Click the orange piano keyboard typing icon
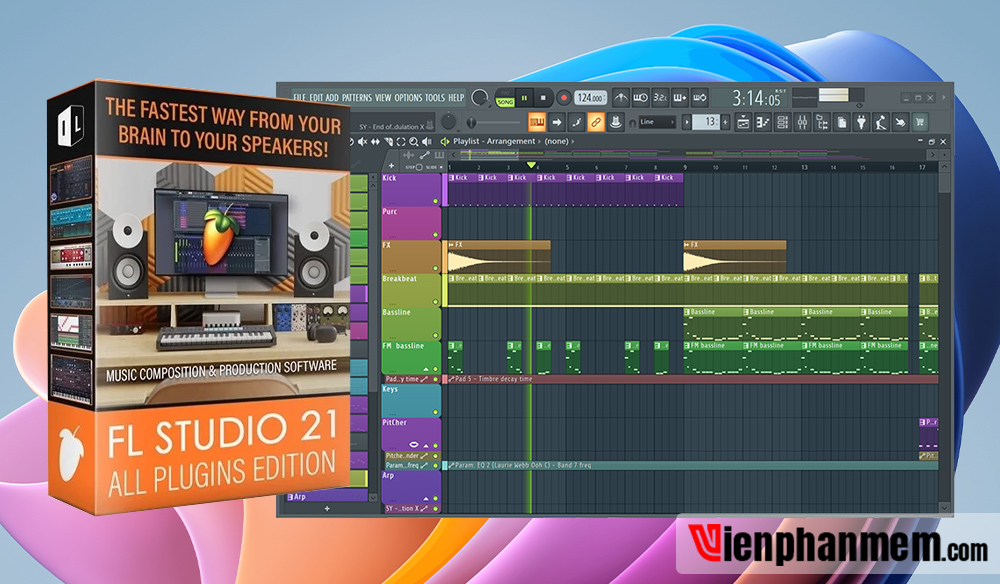 [538, 122]
